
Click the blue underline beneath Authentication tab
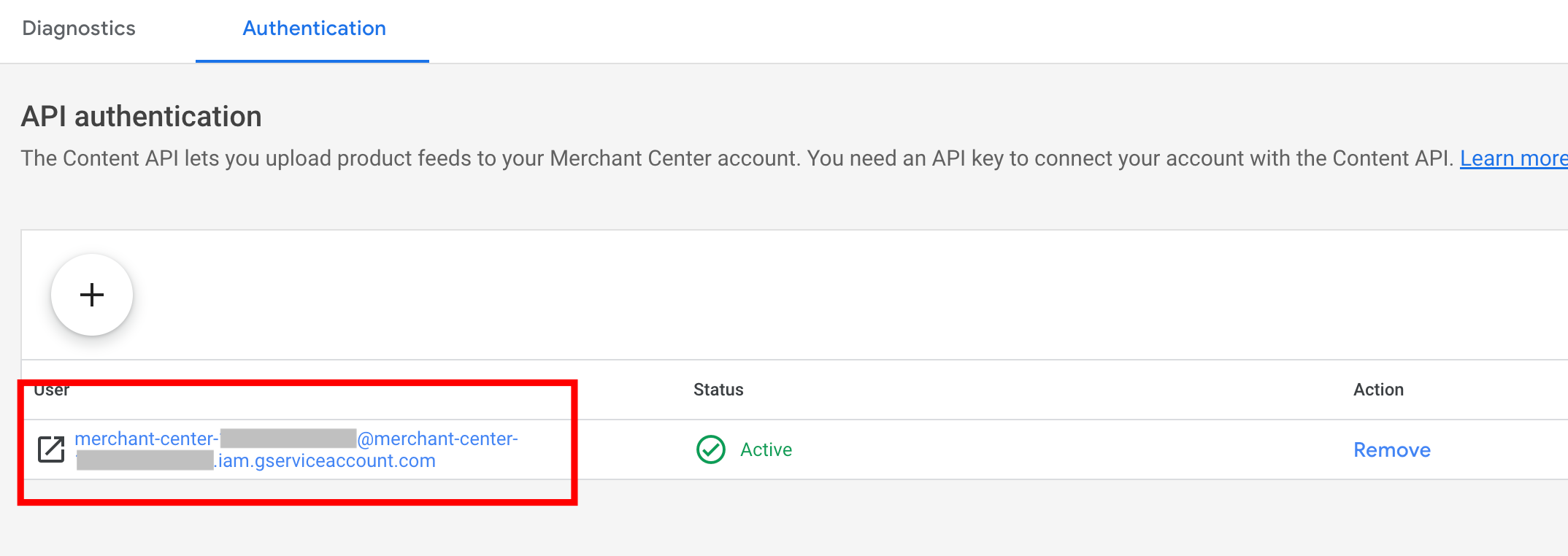pyautogui.click(x=312, y=61)
